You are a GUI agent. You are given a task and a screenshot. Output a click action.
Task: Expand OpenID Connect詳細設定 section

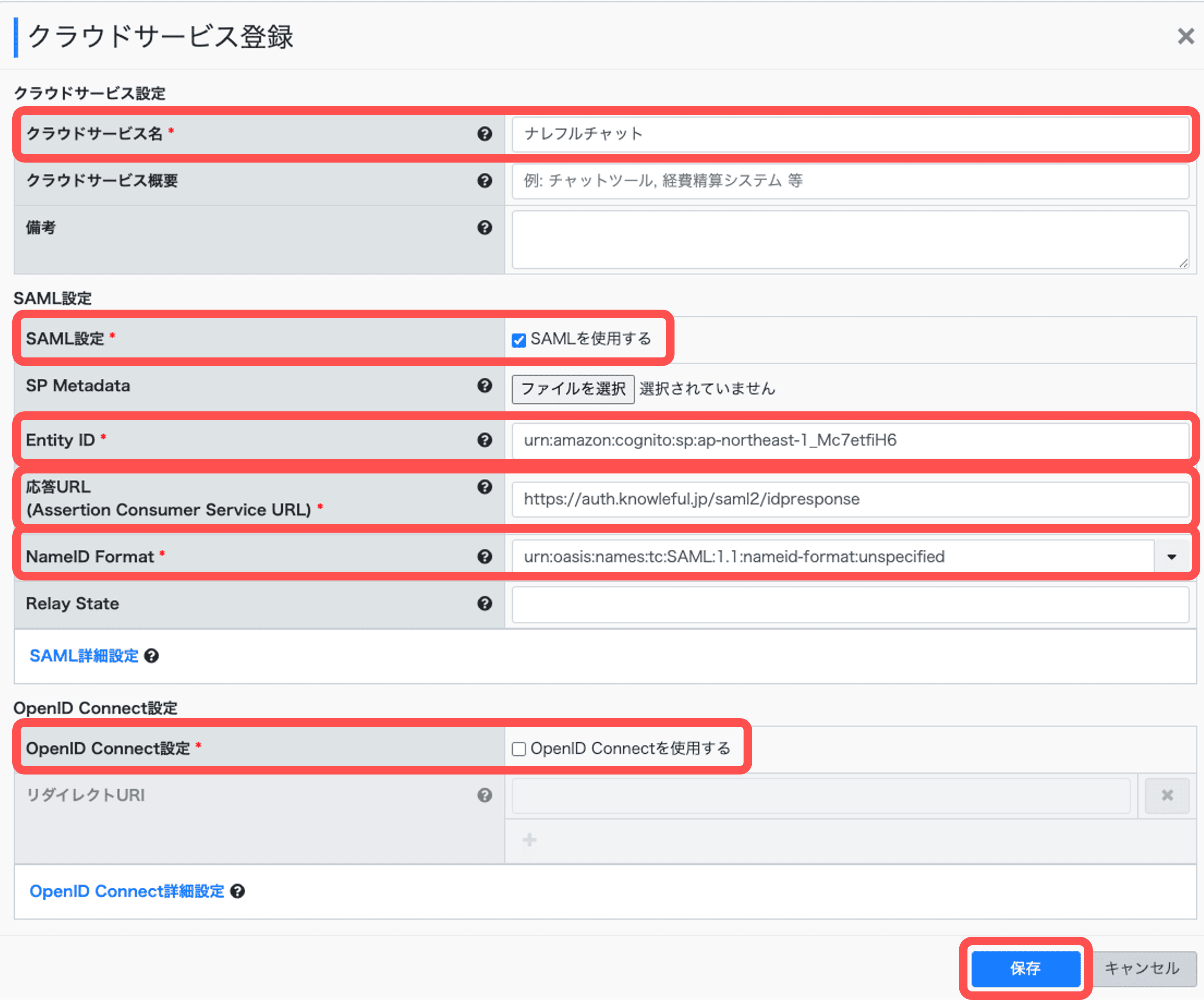(x=127, y=892)
